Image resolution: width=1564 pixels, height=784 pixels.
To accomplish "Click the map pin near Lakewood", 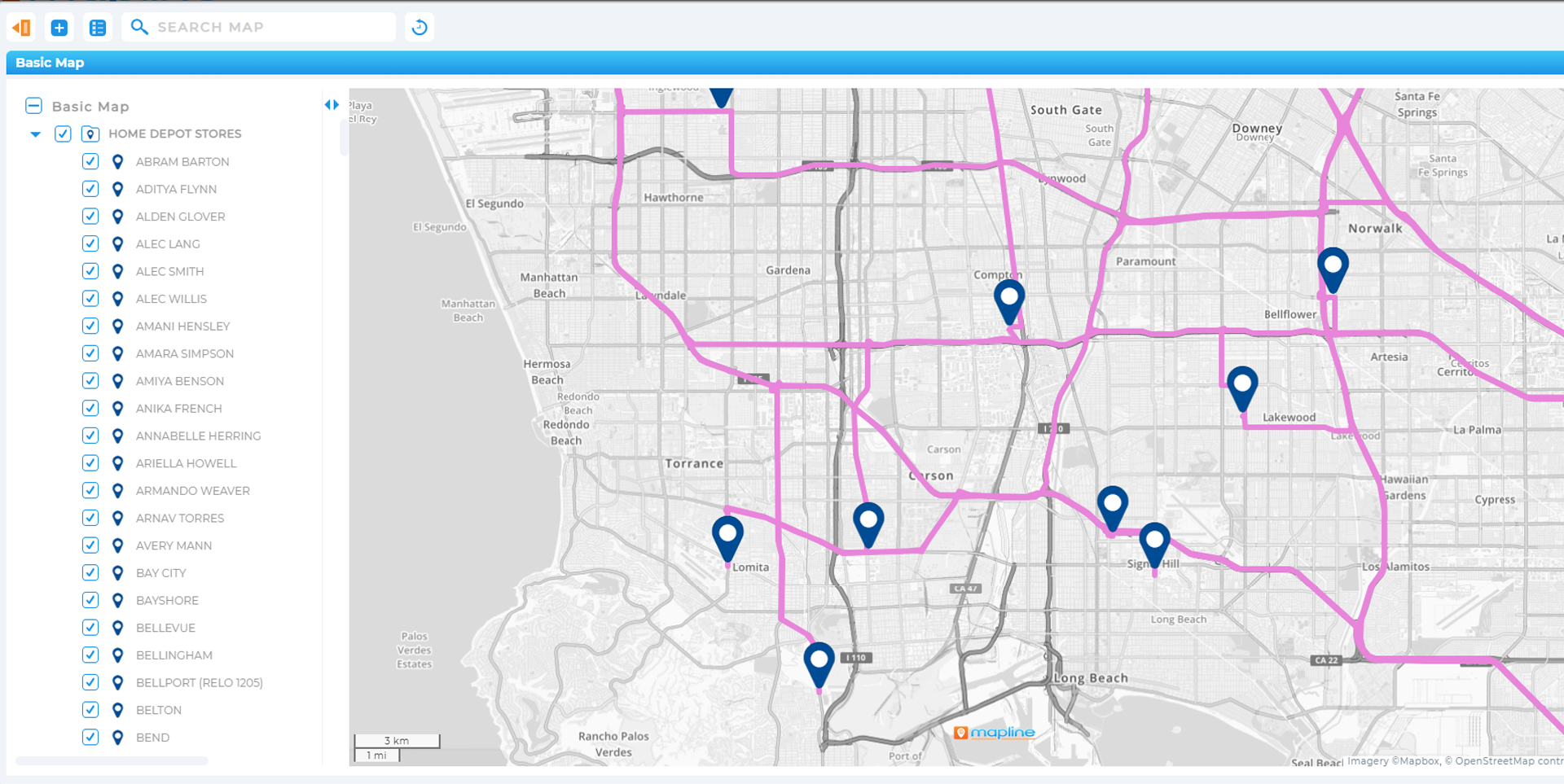I will coord(1242,388).
